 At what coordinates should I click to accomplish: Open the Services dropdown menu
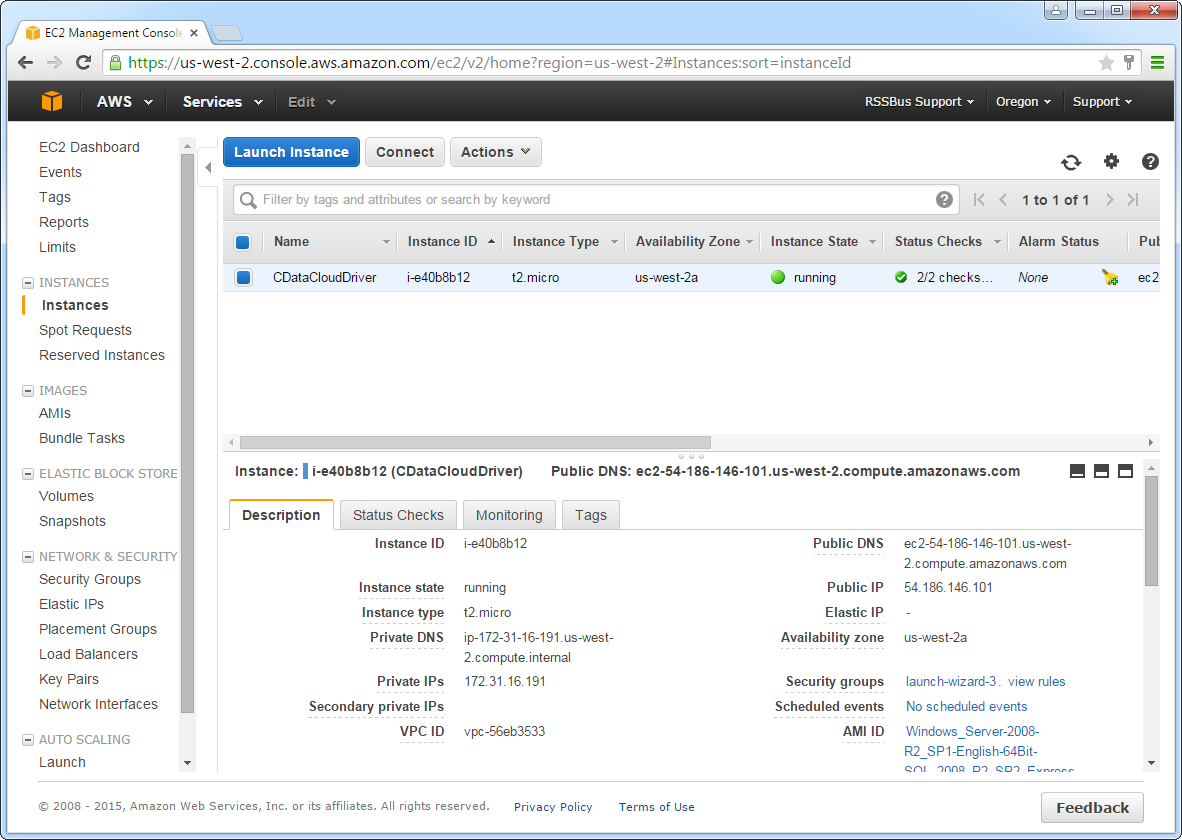pyautogui.click(x=222, y=102)
